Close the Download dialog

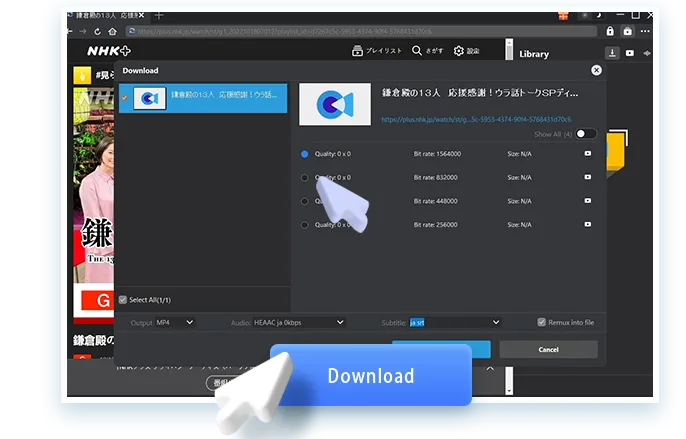(x=596, y=70)
